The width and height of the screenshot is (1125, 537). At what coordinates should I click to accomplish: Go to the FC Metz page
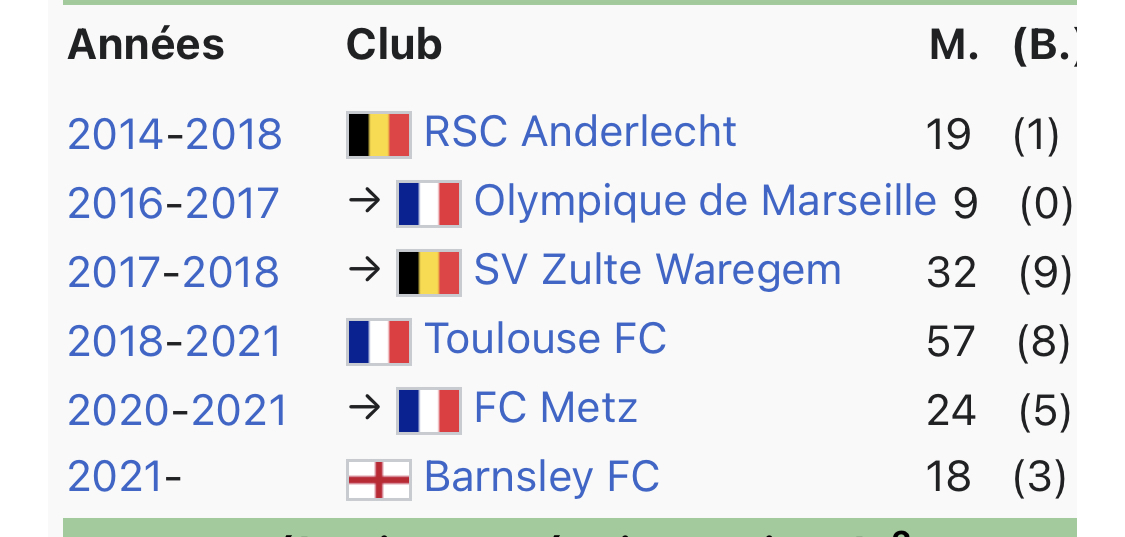pos(555,408)
